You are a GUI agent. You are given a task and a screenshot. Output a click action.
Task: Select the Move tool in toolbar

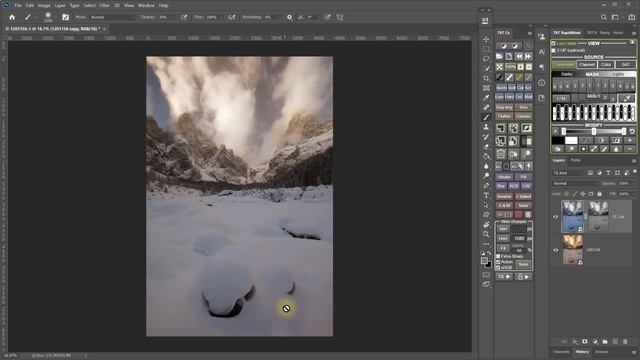point(486,39)
